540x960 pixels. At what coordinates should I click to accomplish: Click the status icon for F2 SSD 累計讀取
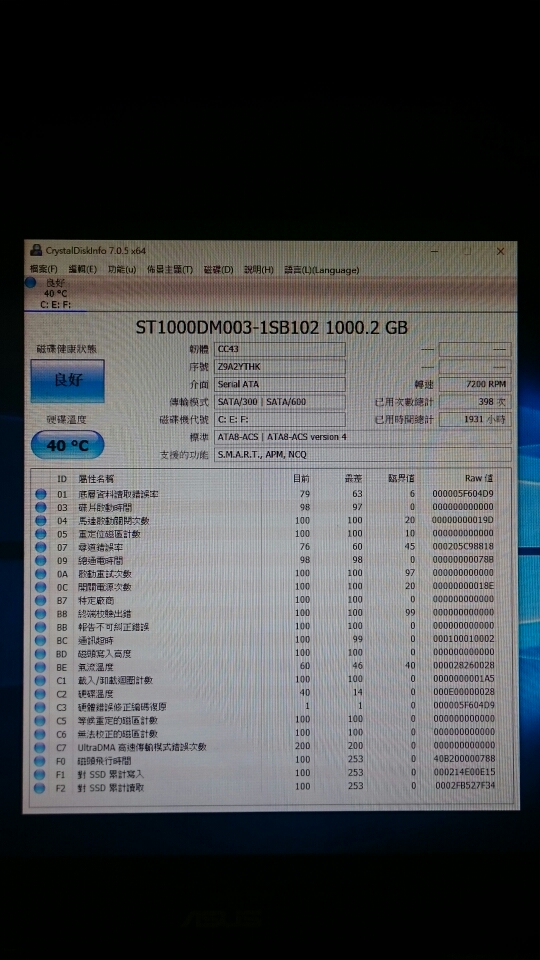[x=41, y=787]
